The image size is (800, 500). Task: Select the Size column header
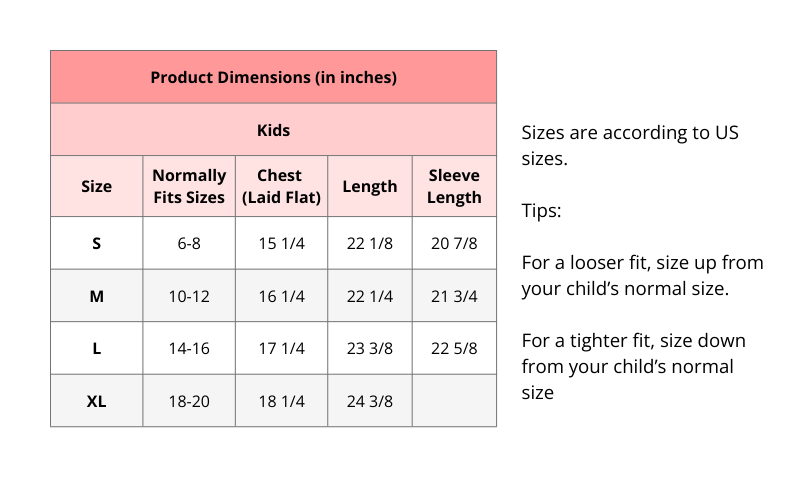click(96, 186)
